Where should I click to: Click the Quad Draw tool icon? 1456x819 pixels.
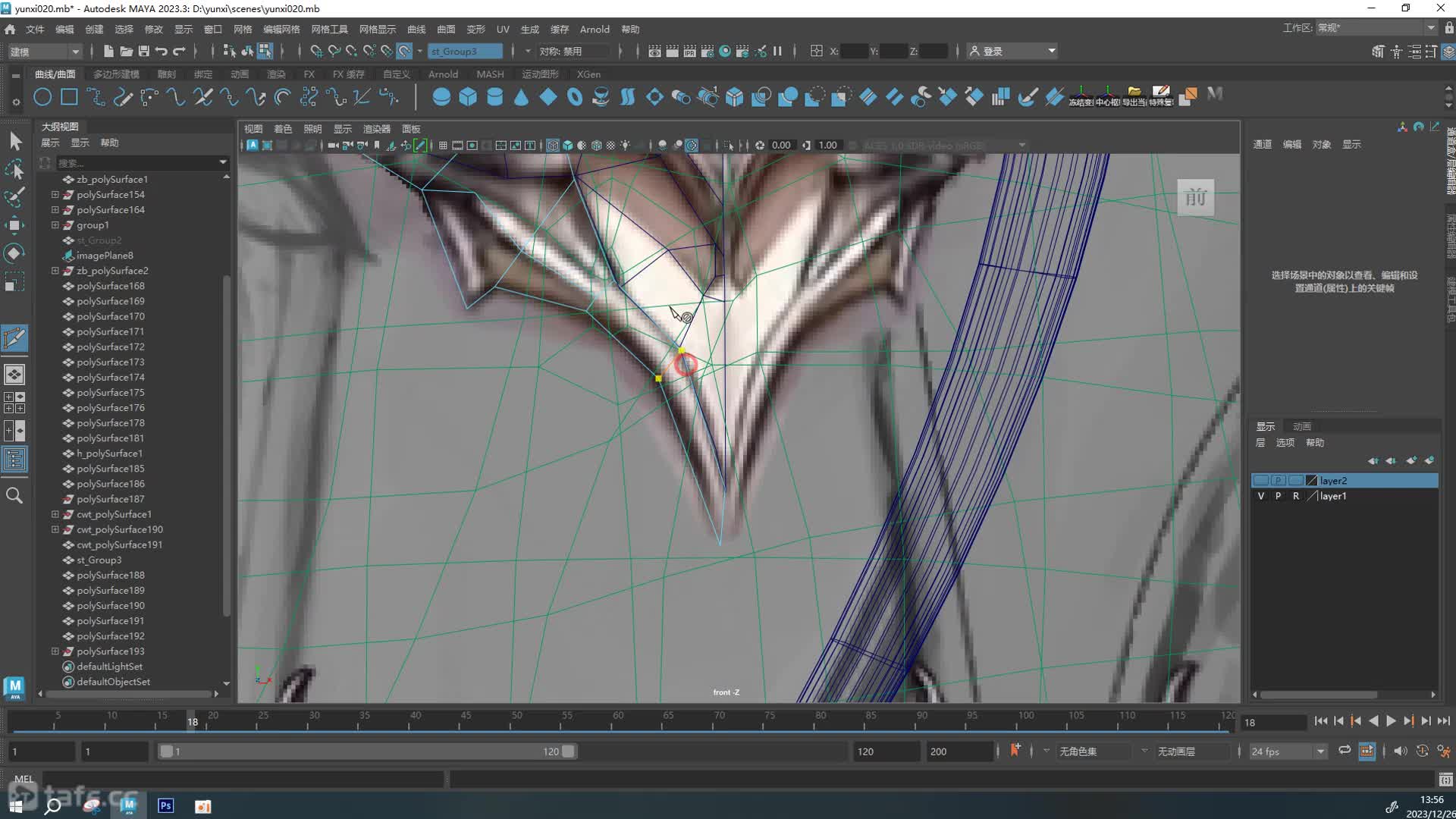[15, 338]
